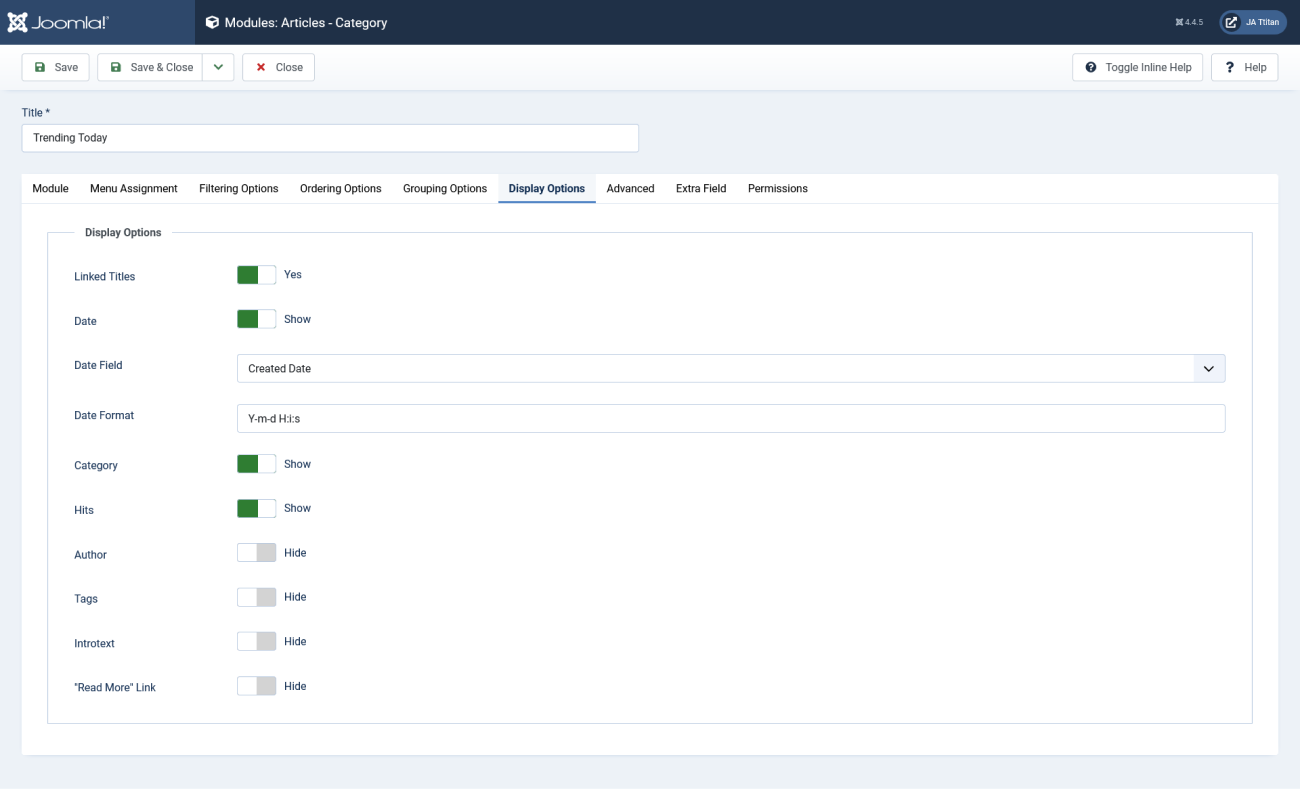The image size is (1300, 789).
Task: Edit the Title field Trending Today
Action: tap(330, 138)
